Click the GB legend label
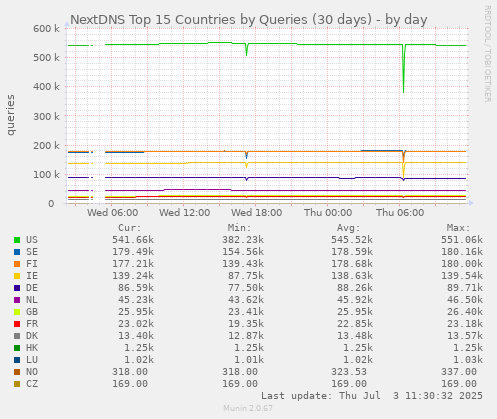The width and height of the screenshot is (497, 419). (x=32, y=312)
